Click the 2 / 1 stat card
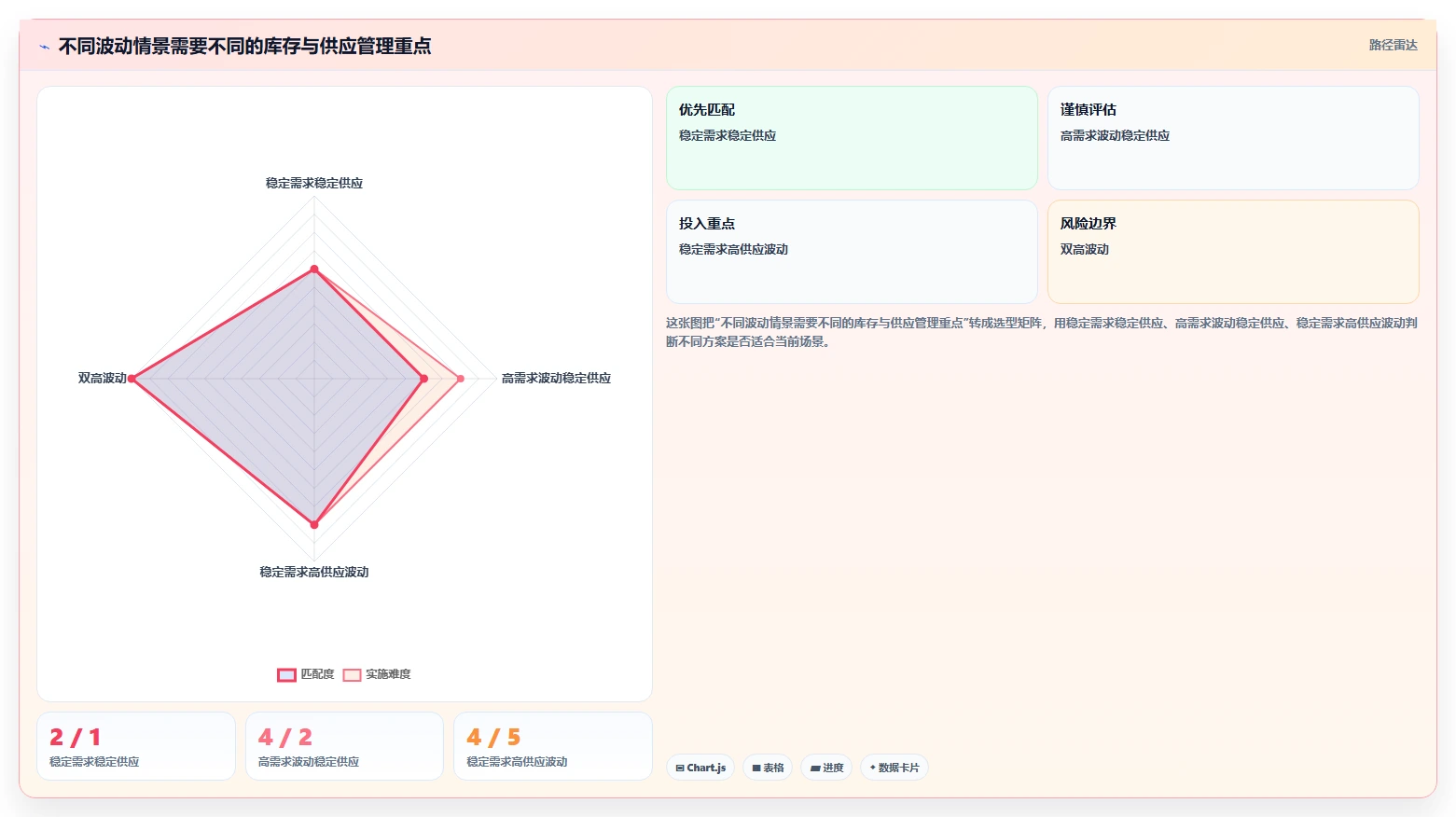1456x817 pixels. point(136,746)
